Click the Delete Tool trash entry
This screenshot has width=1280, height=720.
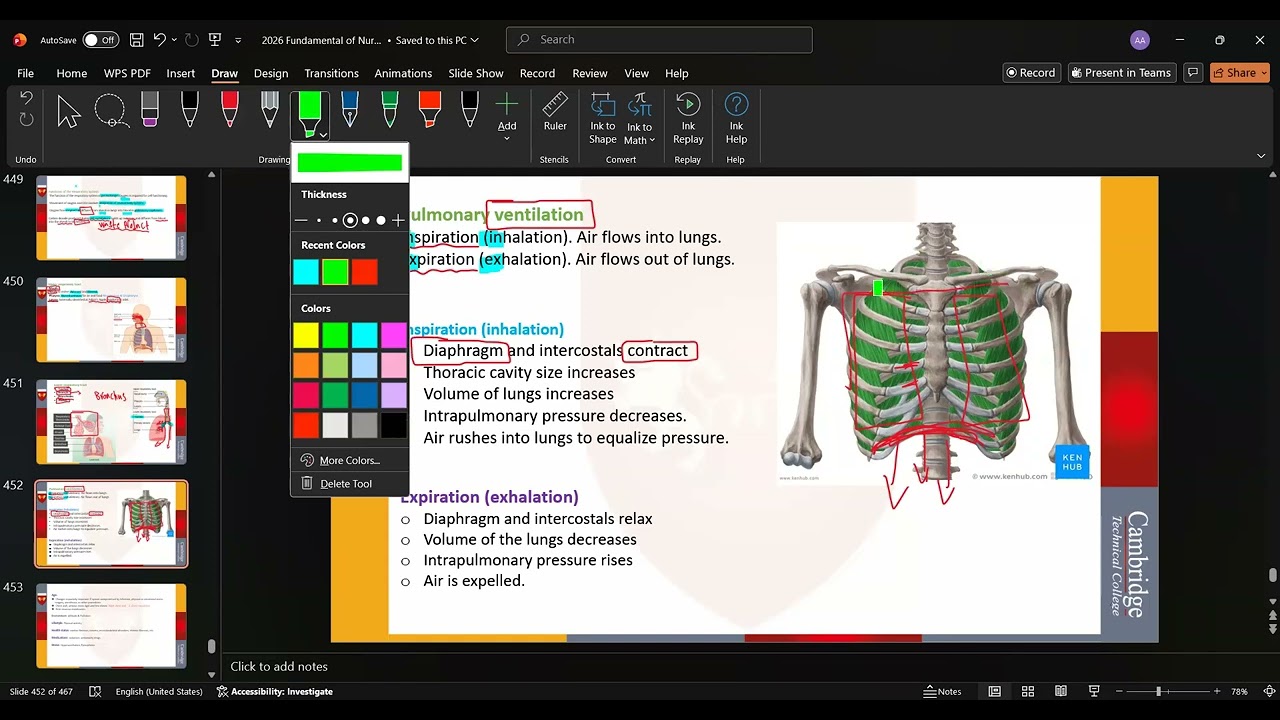point(346,483)
